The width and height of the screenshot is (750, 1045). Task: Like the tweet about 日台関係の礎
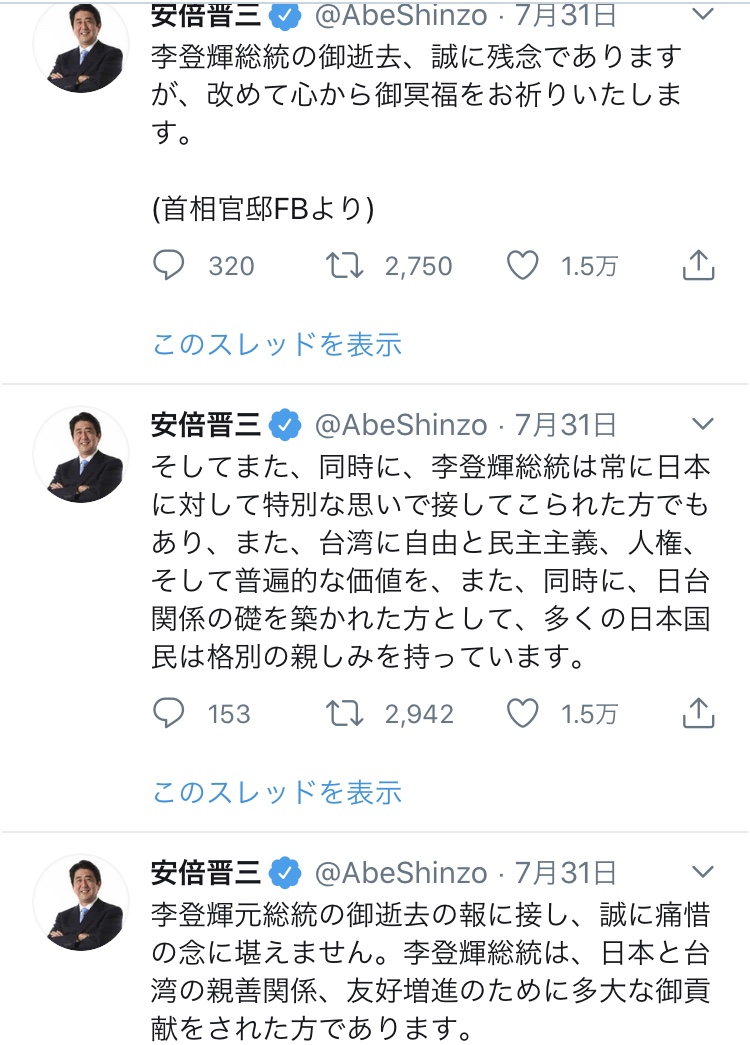[x=523, y=713]
